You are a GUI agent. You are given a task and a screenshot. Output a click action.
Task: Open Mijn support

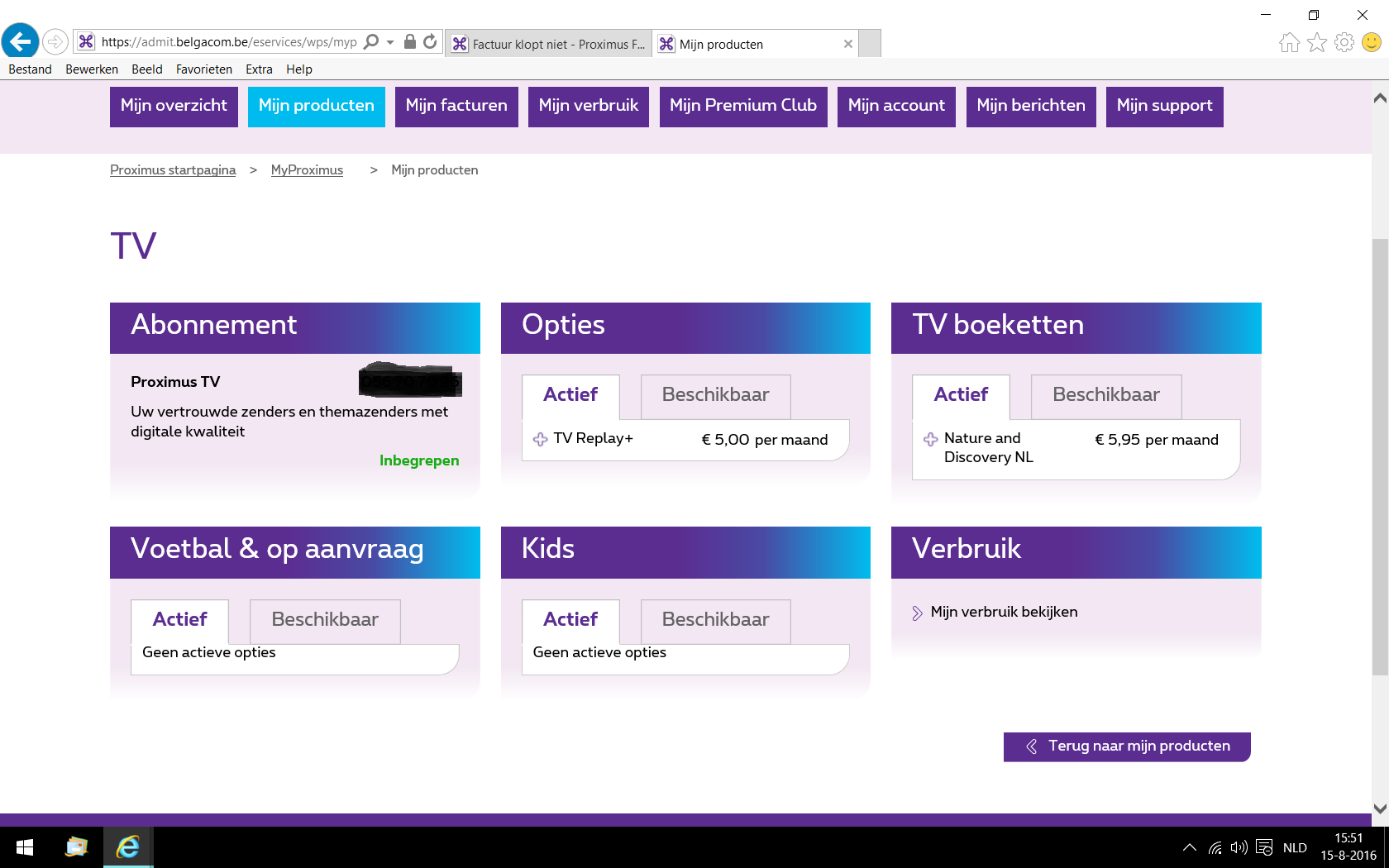(x=1165, y=107)
